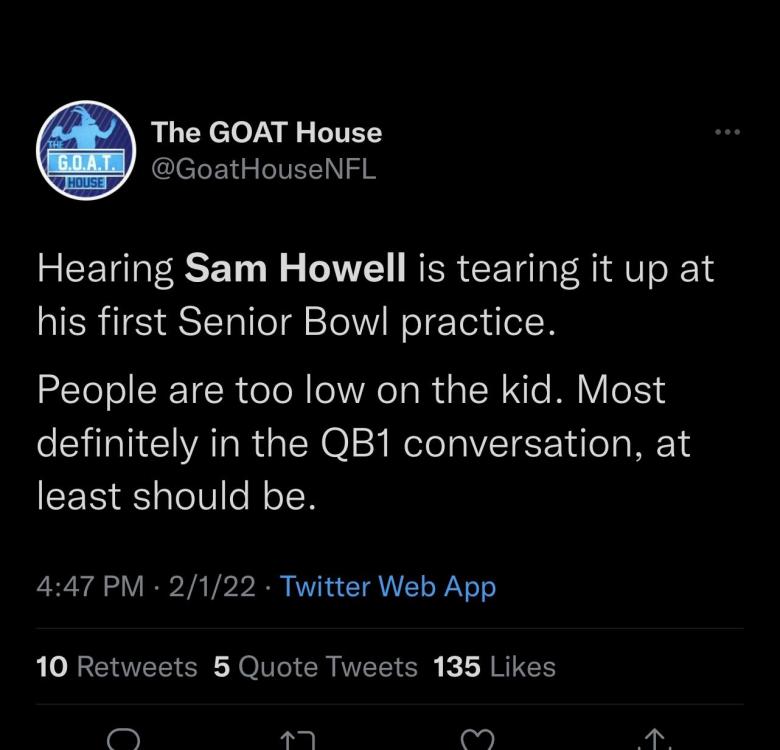Click the Twitter Web App source link
780x750 pixels.
click(x=388, y=586)
